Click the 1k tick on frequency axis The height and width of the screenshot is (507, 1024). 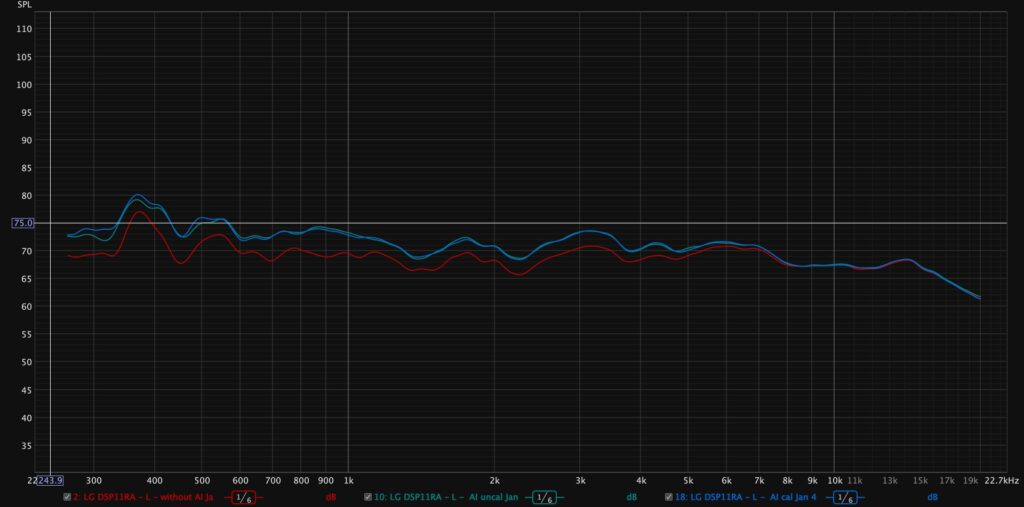347,480
